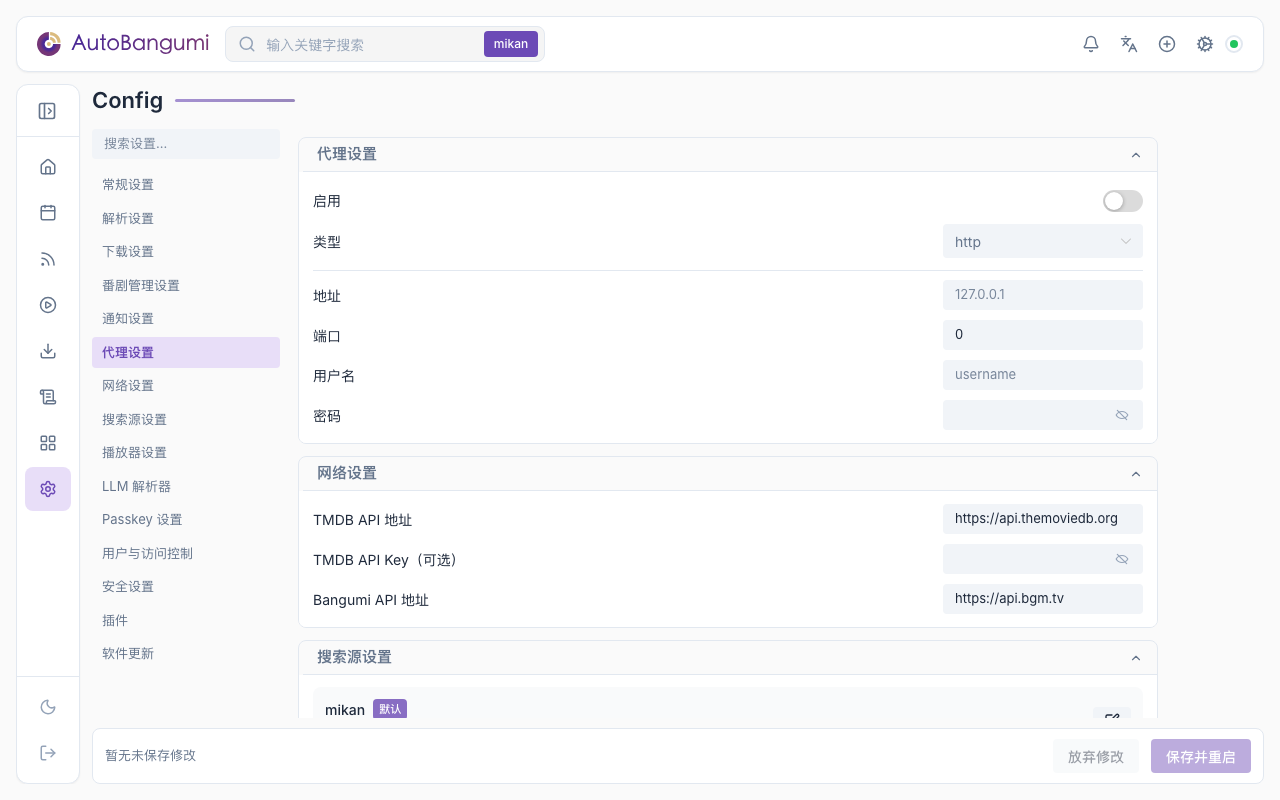Click the proxy 地址 input field
The image size is (1280, 800).
(x=1043, y=295)
